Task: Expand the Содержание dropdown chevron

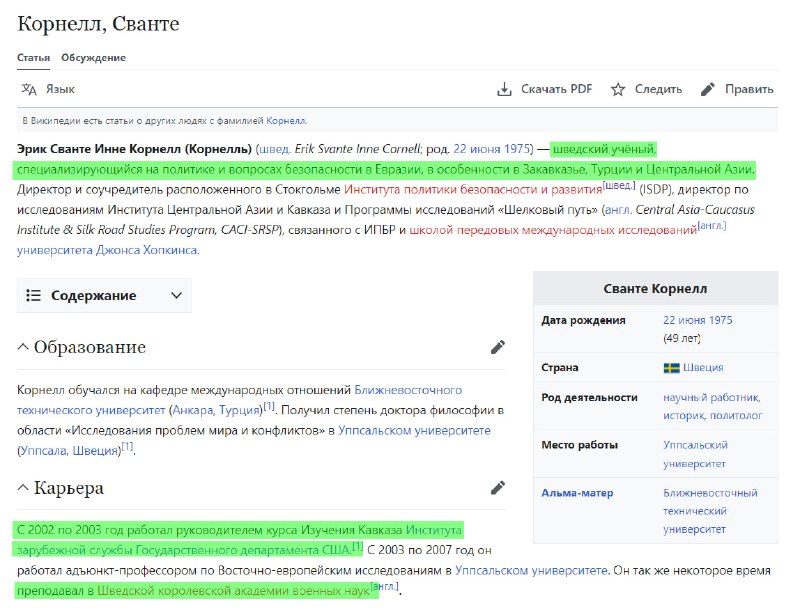Action: click(177, 295)
